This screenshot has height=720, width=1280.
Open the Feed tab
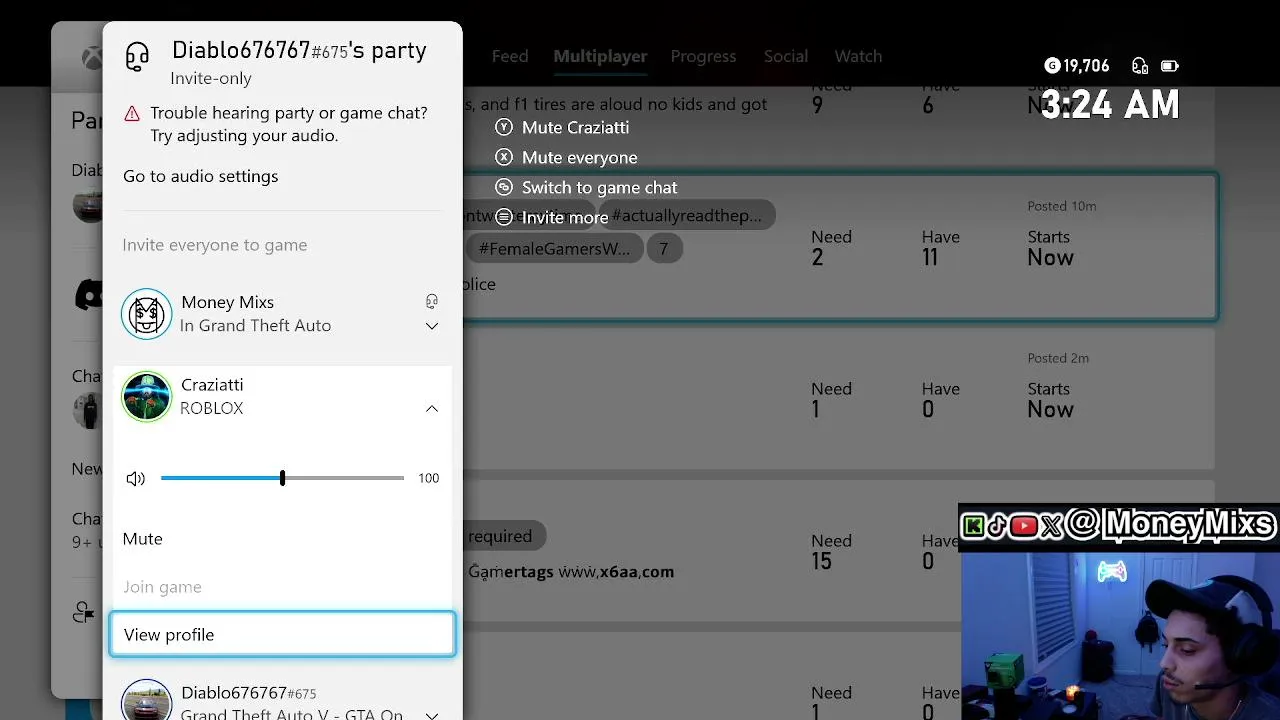click(510, 57)
